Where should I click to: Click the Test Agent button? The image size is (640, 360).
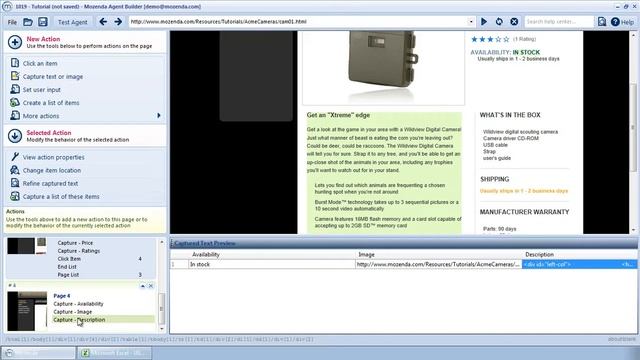click(72, 22)
